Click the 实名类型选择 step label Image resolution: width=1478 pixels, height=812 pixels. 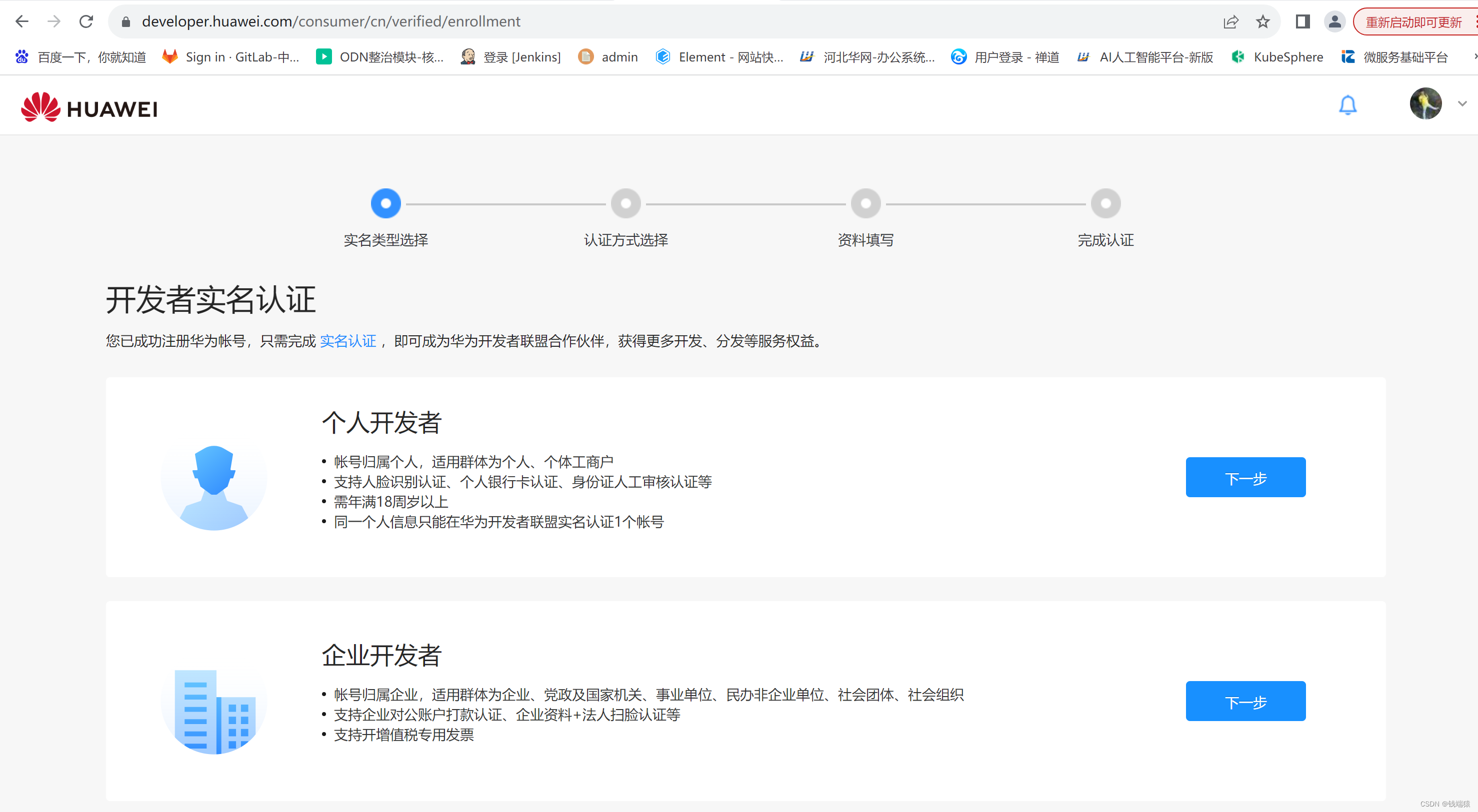point(385,240)
